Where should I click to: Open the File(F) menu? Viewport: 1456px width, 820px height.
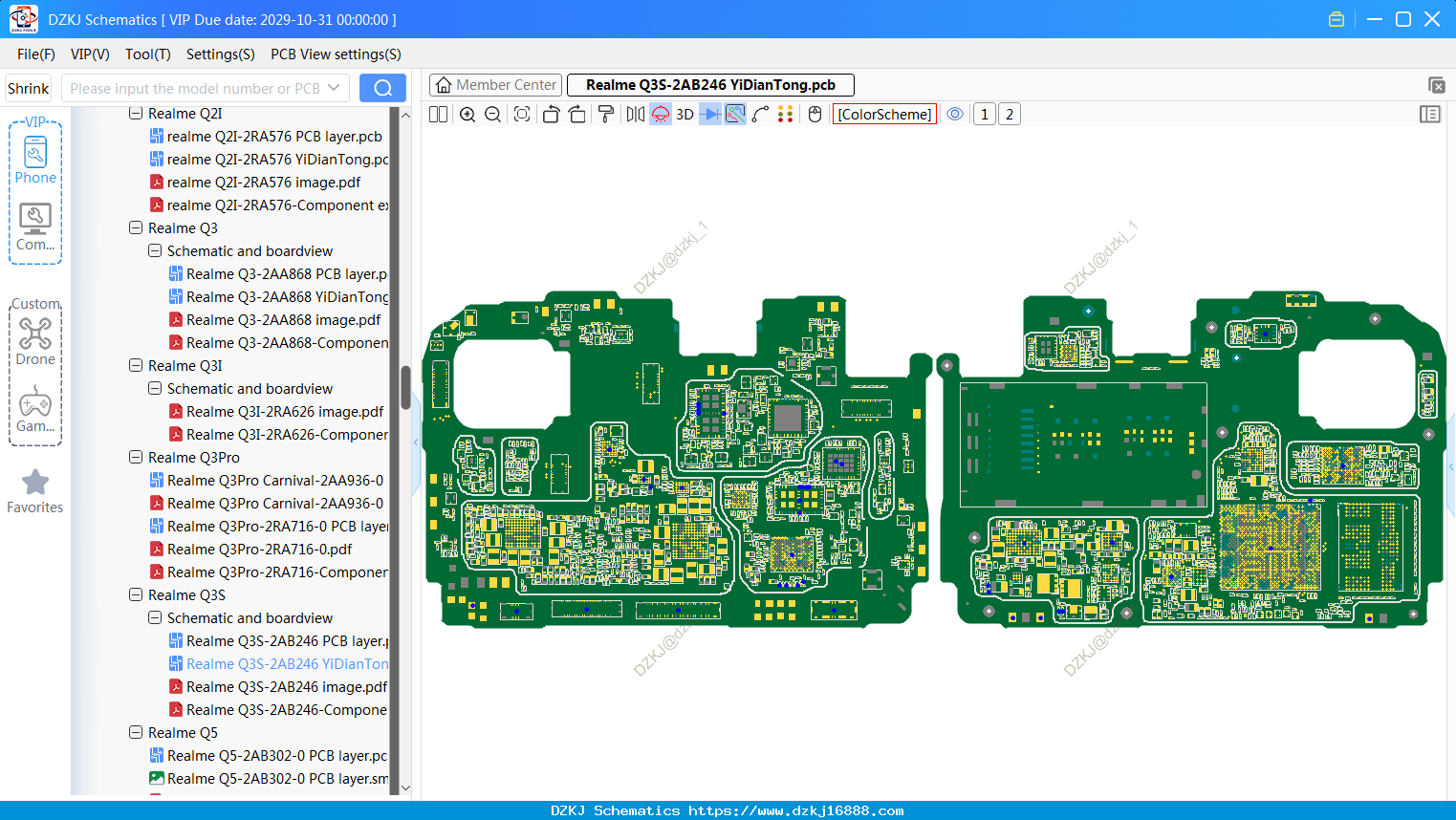pos(36,54)
